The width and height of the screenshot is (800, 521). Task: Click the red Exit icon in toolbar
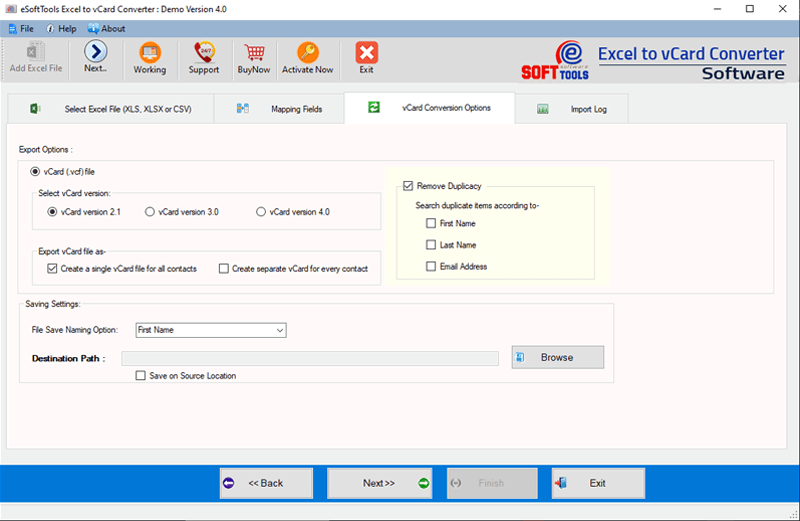[366, 52]
